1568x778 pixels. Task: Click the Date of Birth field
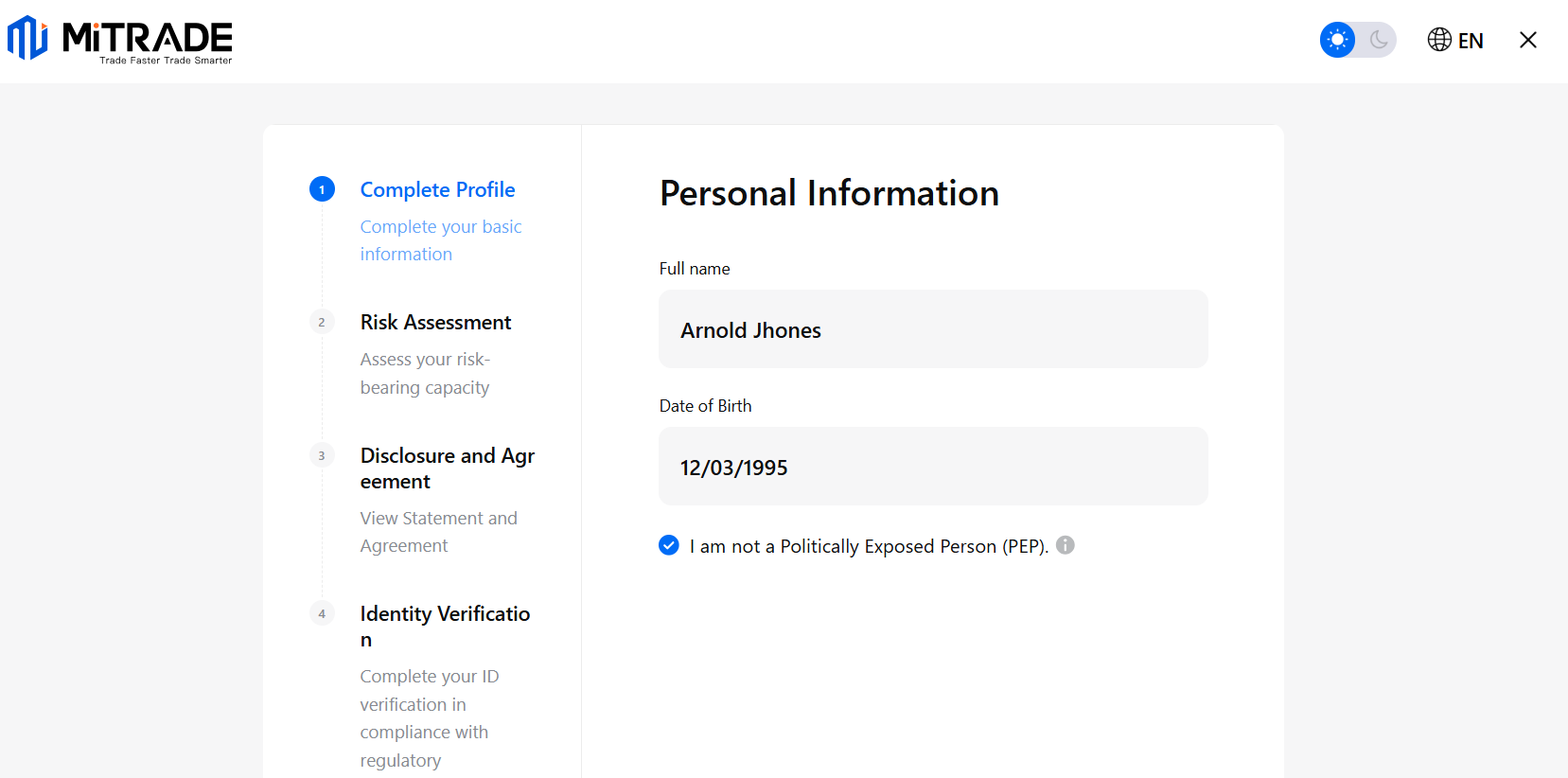[x=933, y=467]
